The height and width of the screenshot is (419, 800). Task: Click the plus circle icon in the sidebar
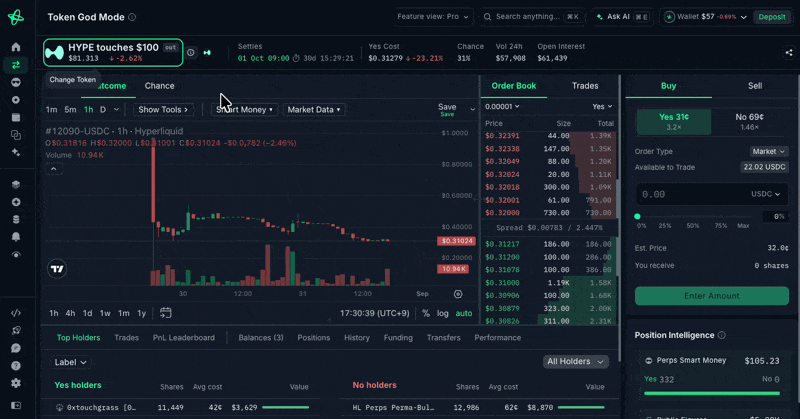[16, 202]
